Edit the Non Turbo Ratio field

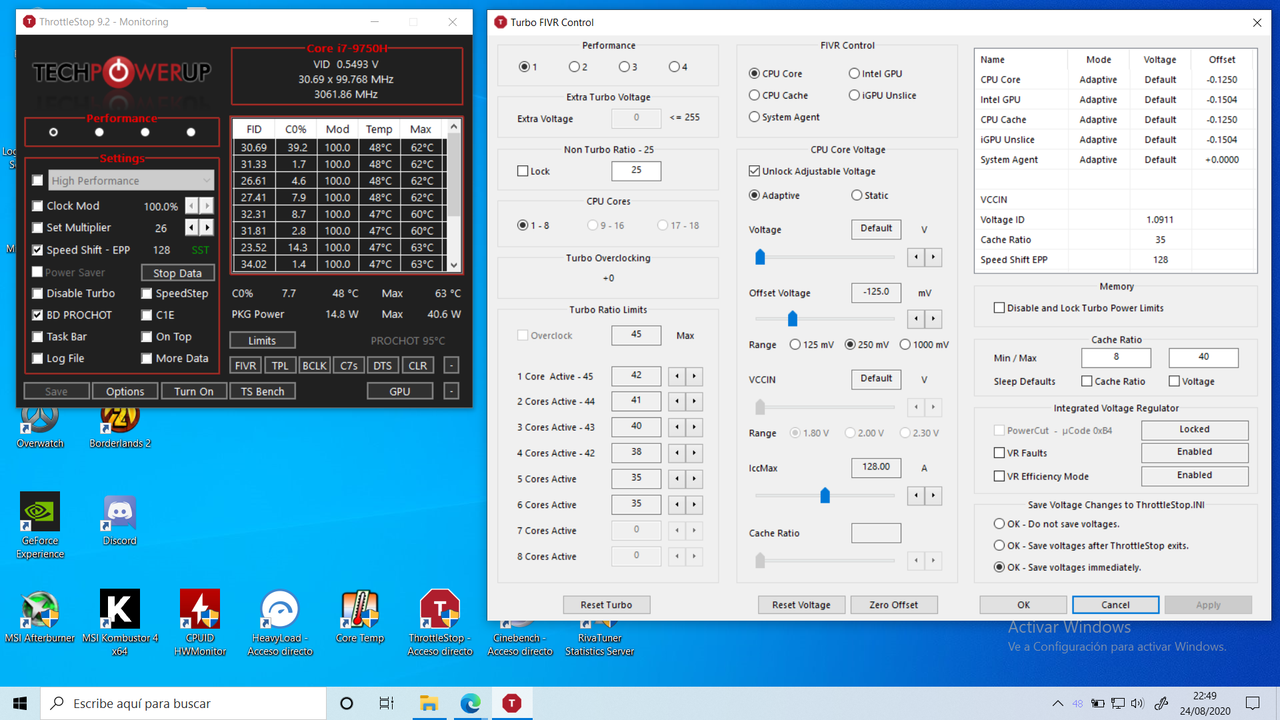click(636, 171)
